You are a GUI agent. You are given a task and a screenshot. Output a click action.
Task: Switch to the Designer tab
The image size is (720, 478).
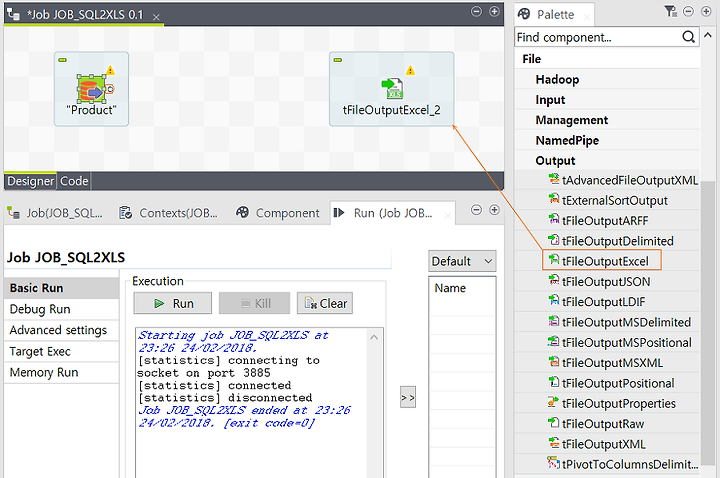click(30, 181)
